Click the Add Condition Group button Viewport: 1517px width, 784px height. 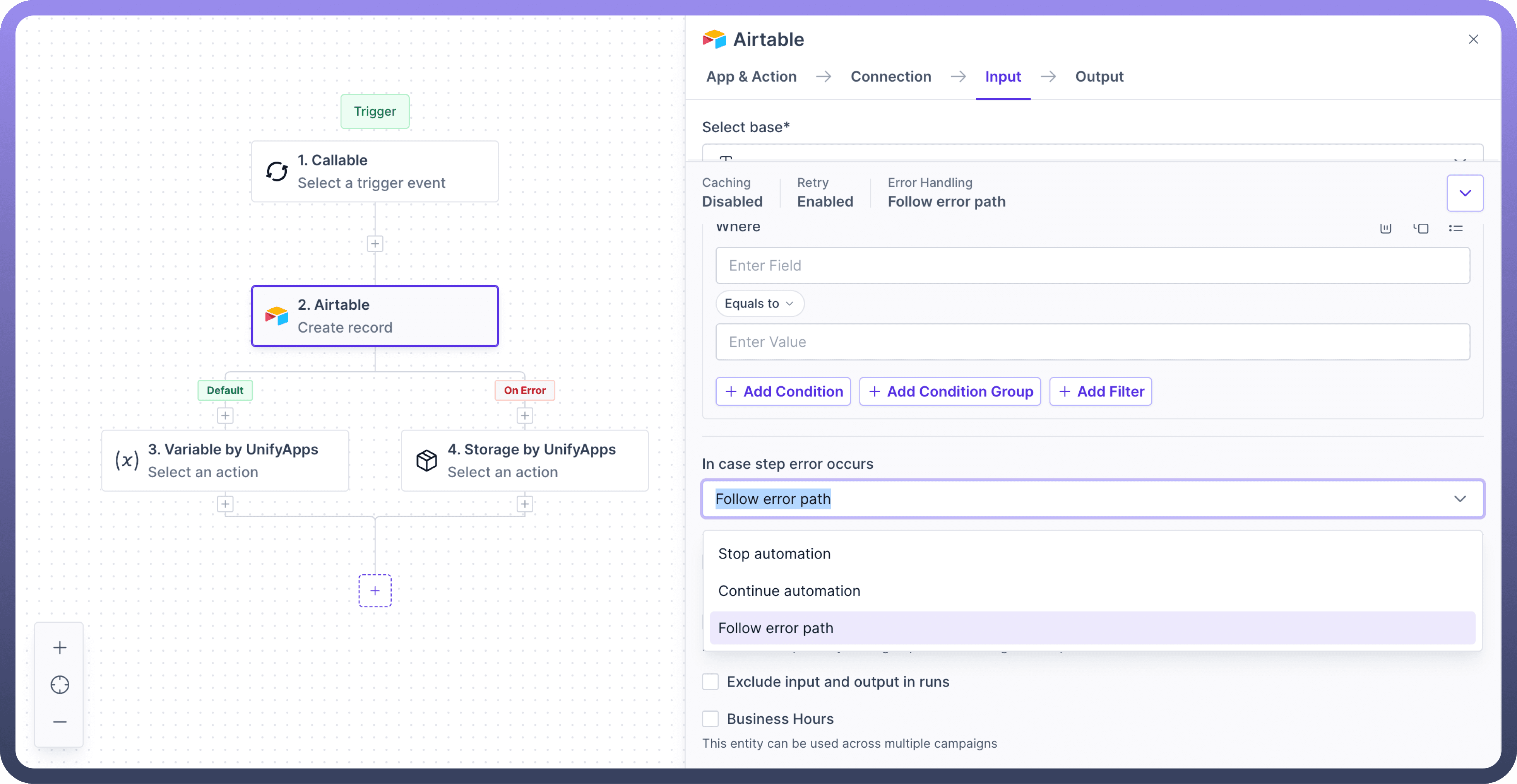point(949,391)
